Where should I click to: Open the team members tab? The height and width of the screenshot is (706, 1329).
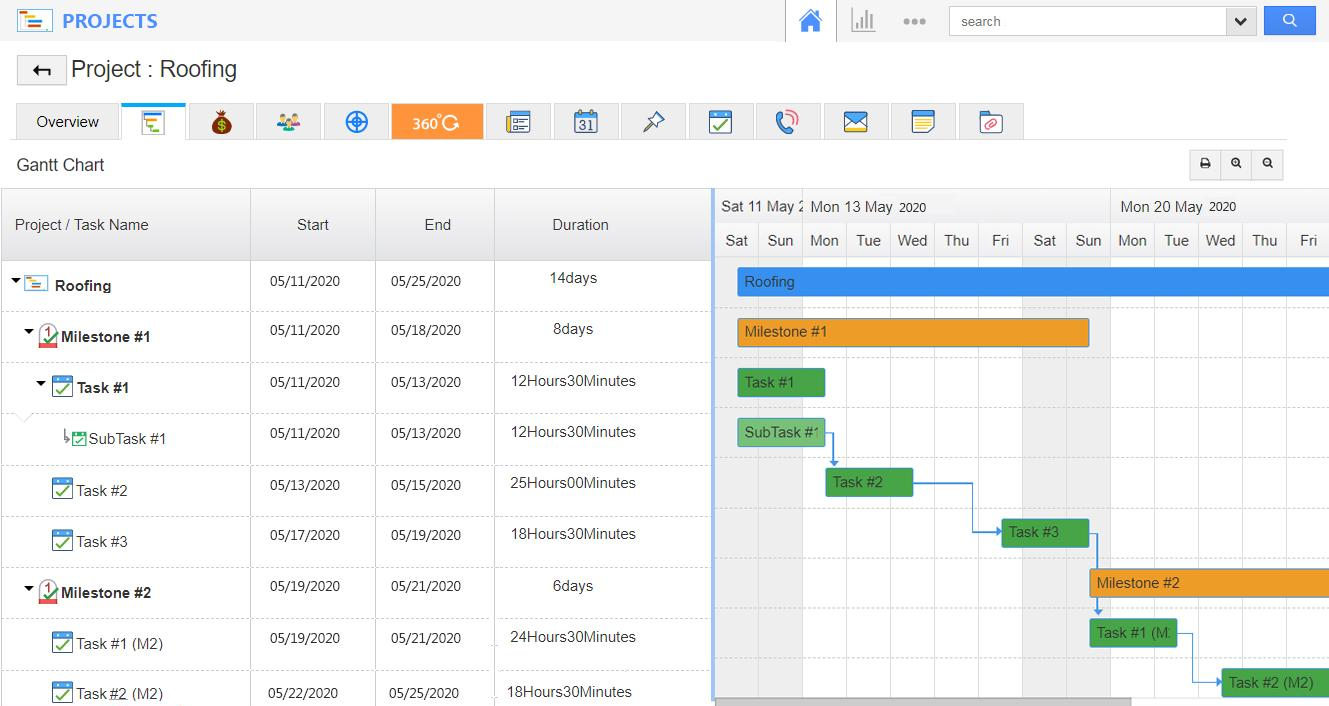click(288, 122)
